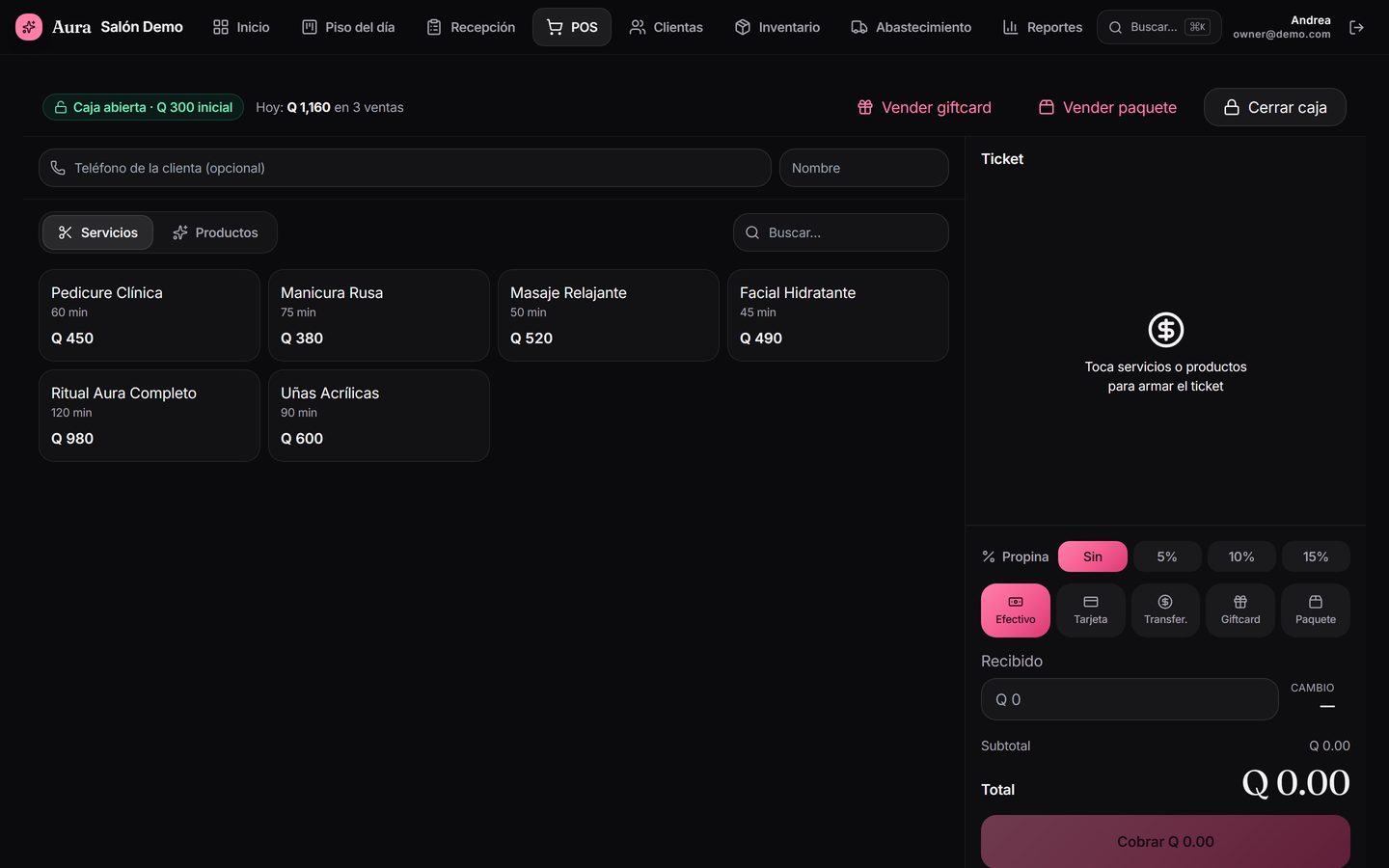Select the Masaje Relajante card
Image resolution: width=1389 pixels, height=868 pixels.
point(609,315)
